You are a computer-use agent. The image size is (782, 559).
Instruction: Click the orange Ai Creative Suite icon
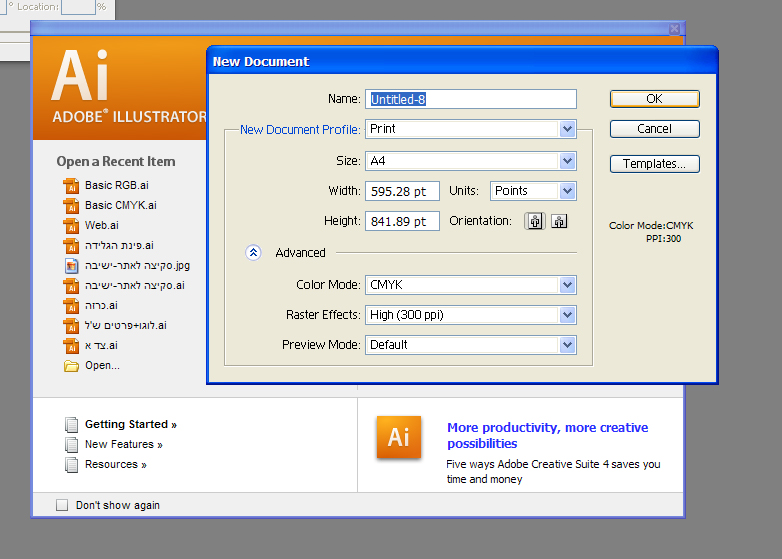[x=398, y=437]
